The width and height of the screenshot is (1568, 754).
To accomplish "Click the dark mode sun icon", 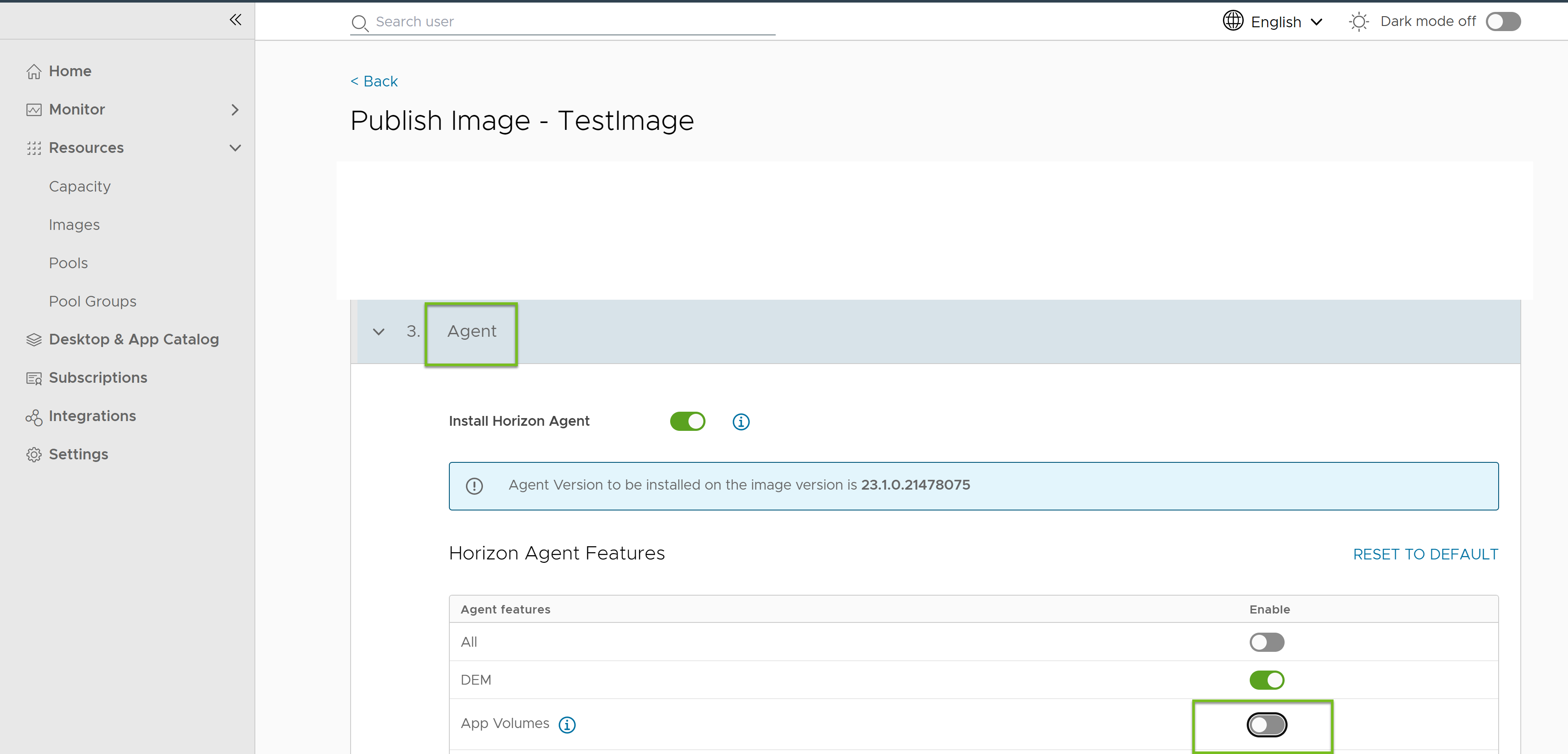I will click(1359, 22).
